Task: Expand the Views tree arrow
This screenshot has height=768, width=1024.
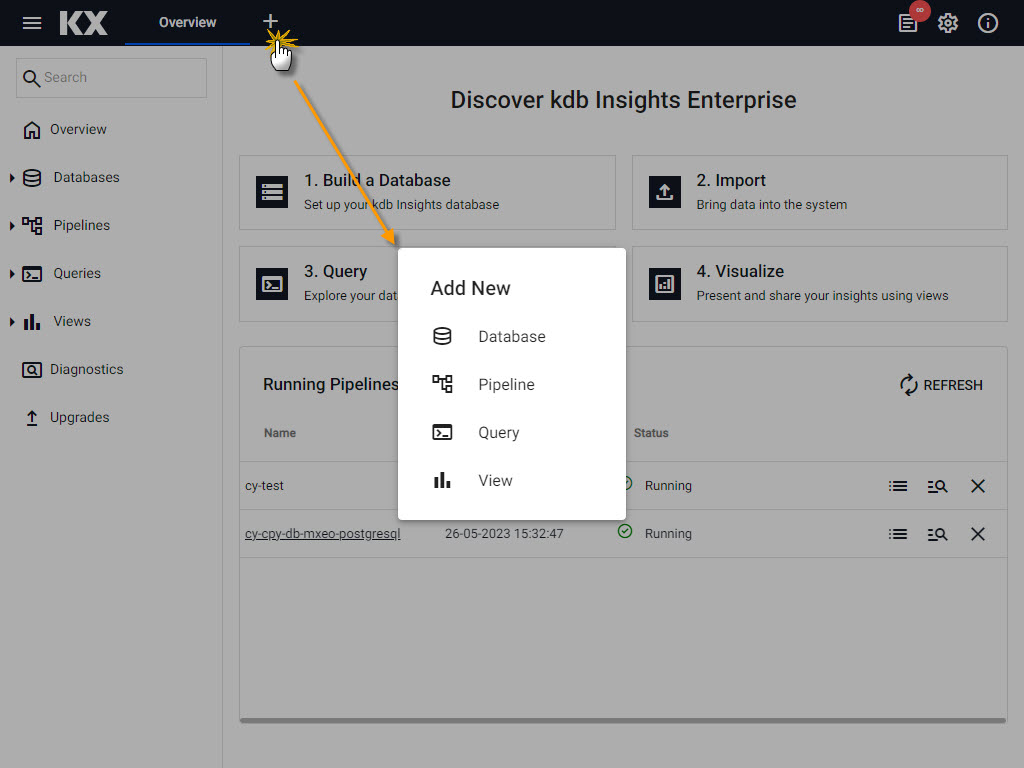Action: tap(12, 321)
